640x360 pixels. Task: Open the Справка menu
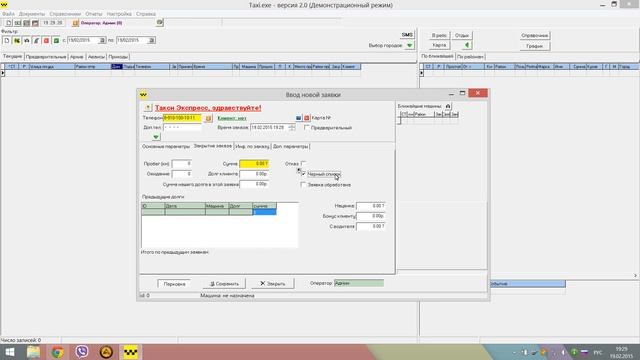point(146,14)
